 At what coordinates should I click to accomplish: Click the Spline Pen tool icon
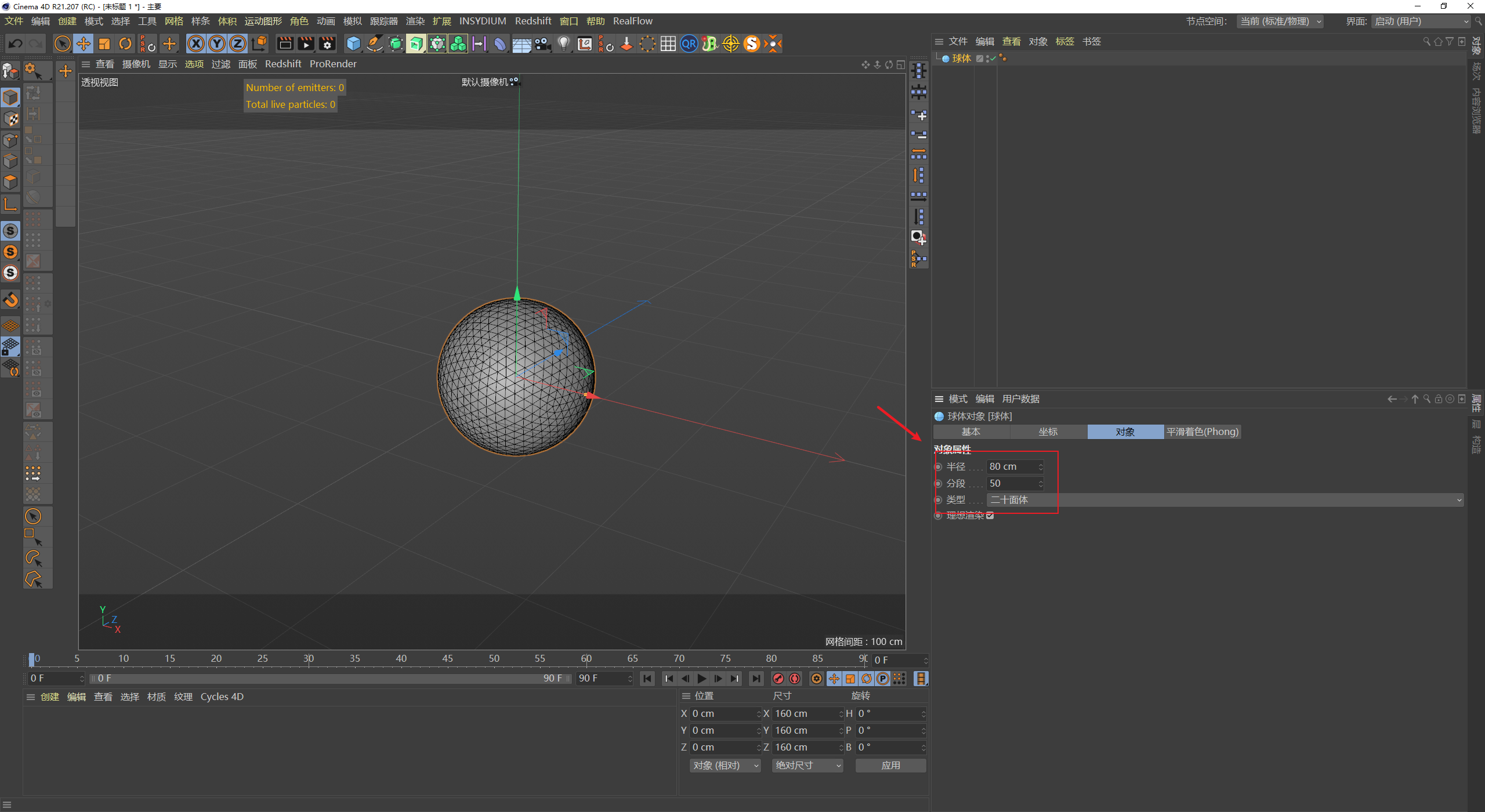[375, 43]
